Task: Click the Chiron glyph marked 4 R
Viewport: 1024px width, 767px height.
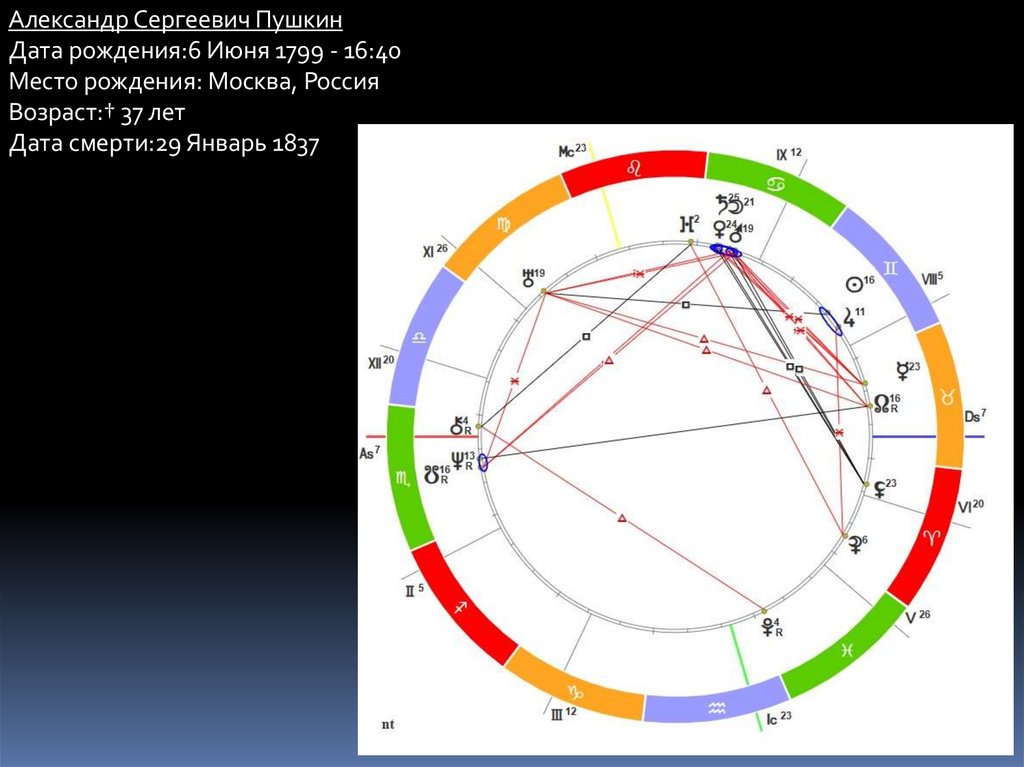Action: [x=456, y=427]
